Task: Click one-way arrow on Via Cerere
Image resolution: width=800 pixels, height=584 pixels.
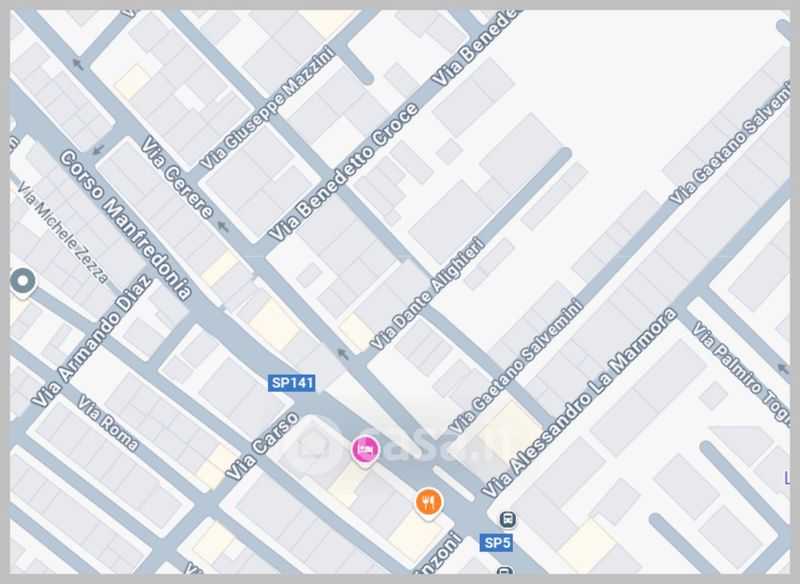Action: click(222, 226)
